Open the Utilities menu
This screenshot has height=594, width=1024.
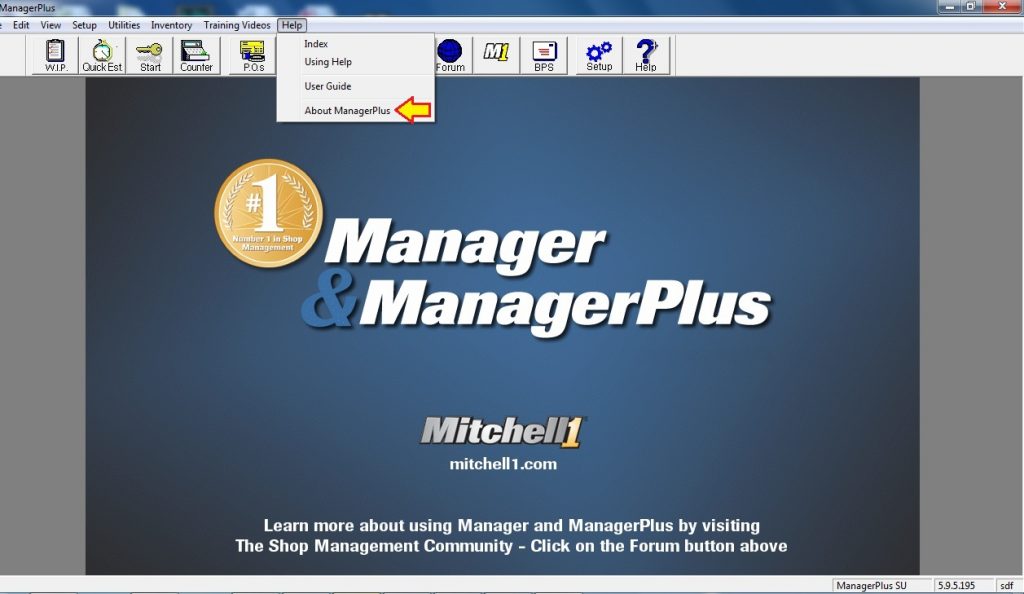pos(124,25)
